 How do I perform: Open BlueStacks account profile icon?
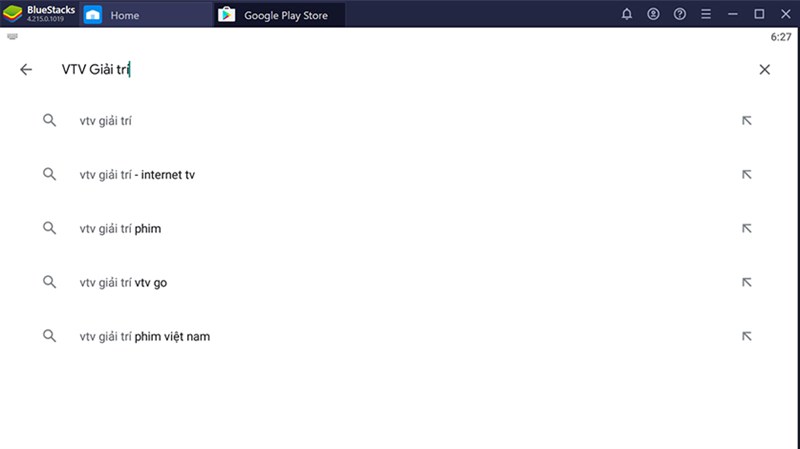coord(653,14)
